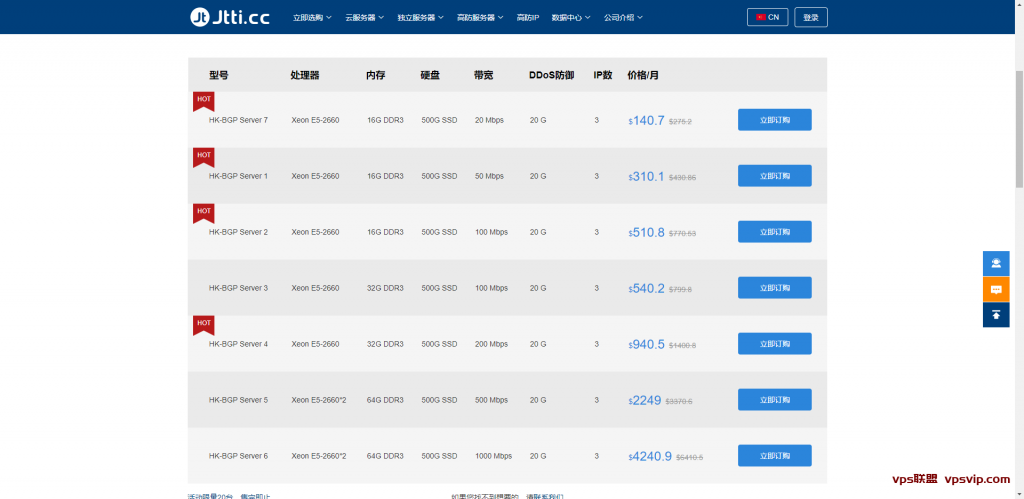Switch language with the CN button

pyautogui.click(x=767, y=17)
